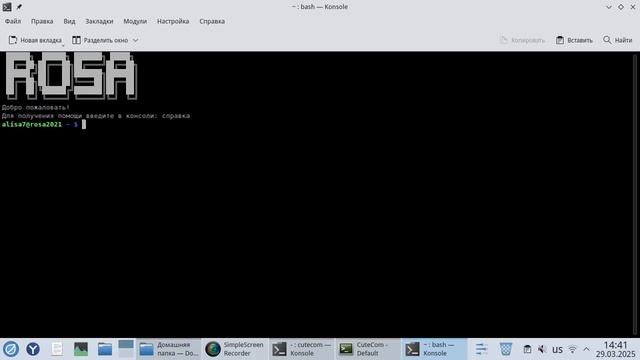Click the Вставить toolbar button

[x=574, y=40]
